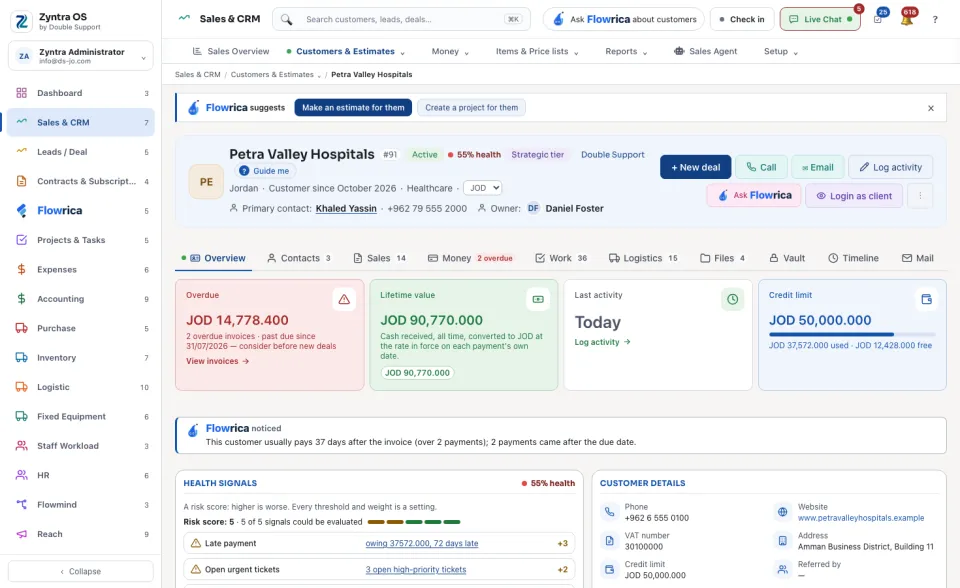
Task: Open the Logistic module
Action: (81, 387)
